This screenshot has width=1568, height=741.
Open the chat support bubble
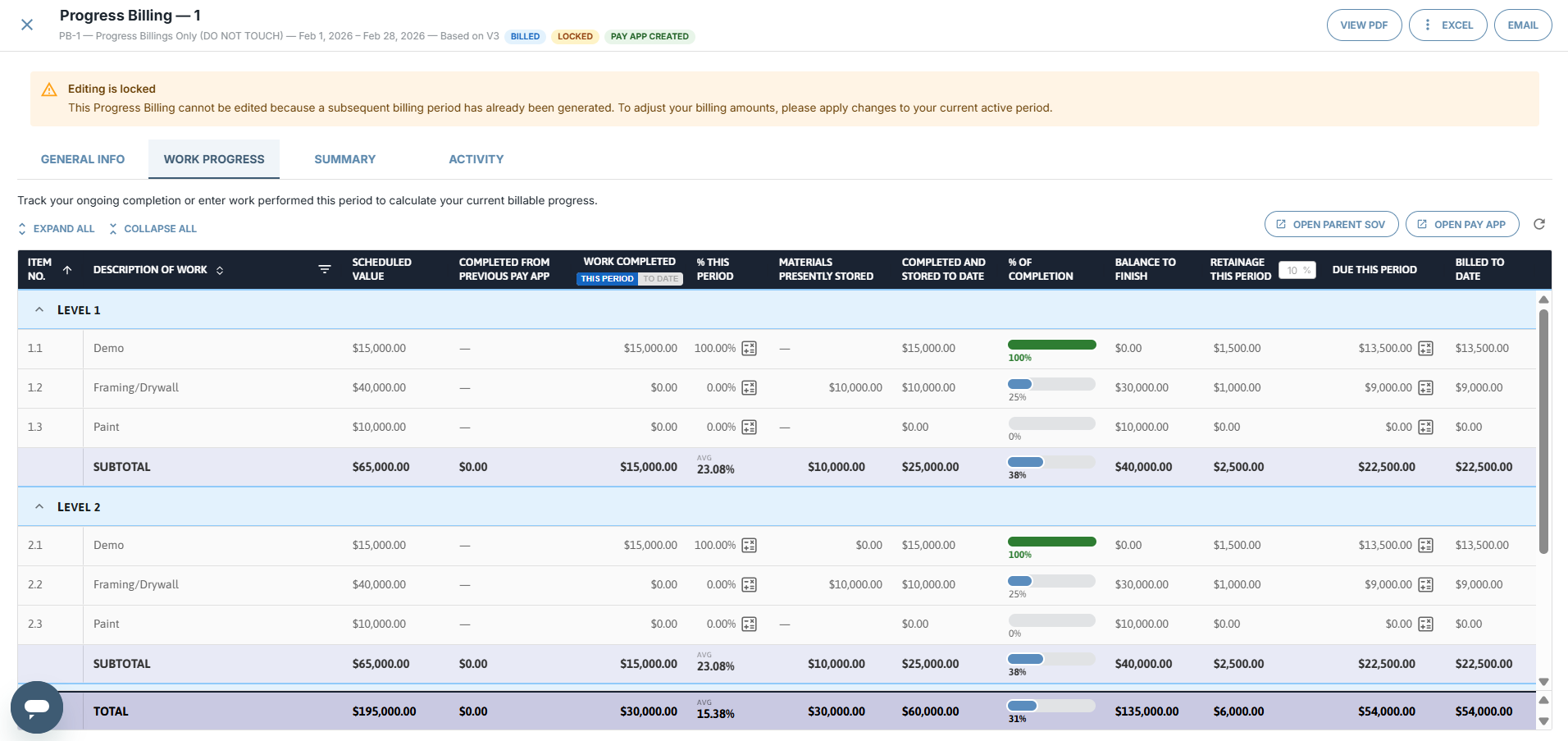point(37,707)
